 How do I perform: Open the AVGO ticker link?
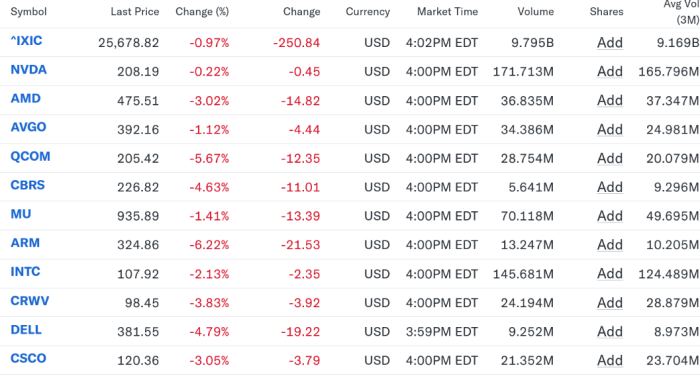point(28,128)
